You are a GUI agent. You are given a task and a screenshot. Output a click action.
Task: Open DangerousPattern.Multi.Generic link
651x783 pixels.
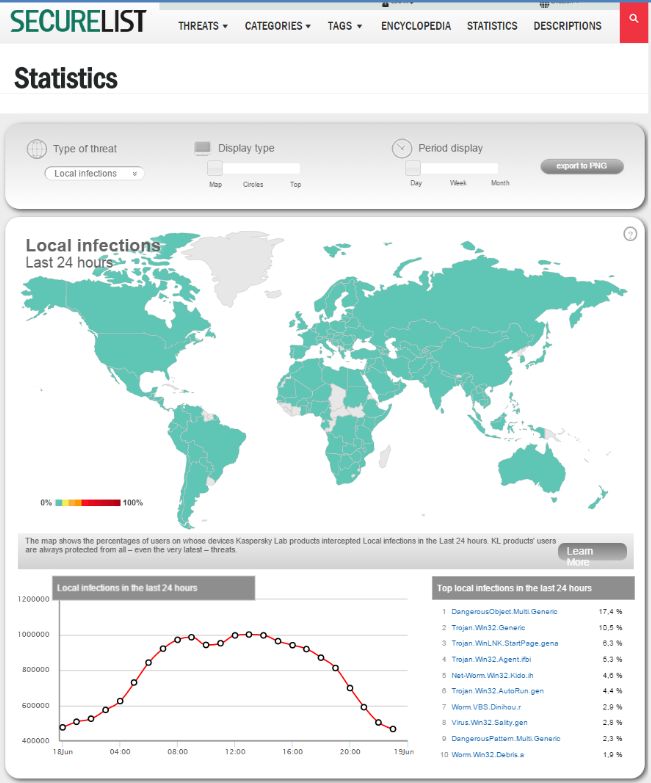coord(506,738)
